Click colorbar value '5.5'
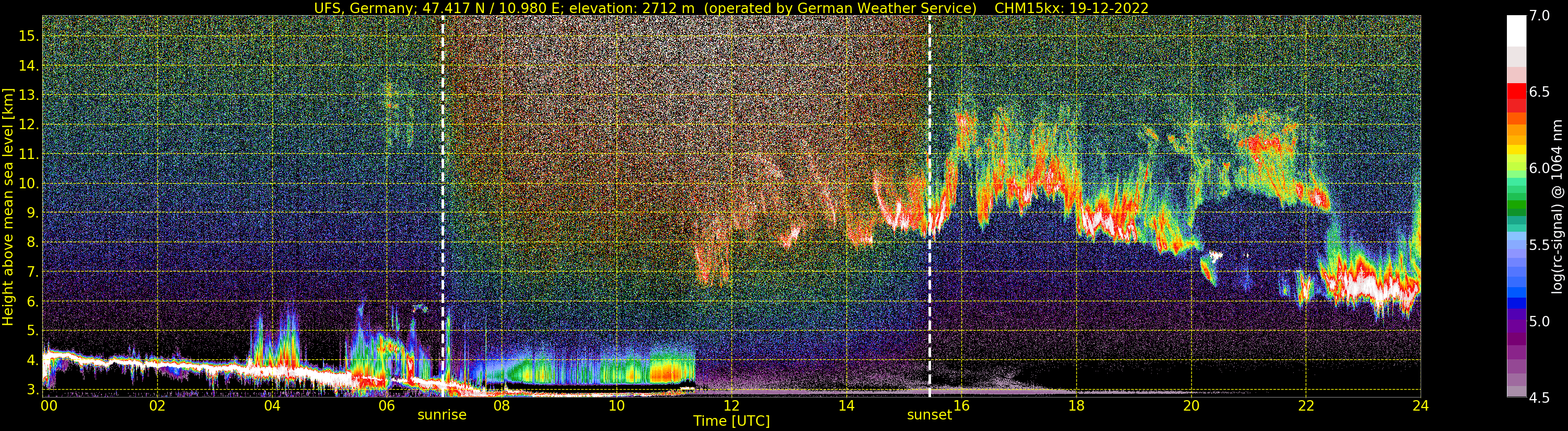The height and width of the screenshot is (431, 1568). (1539, 245)
